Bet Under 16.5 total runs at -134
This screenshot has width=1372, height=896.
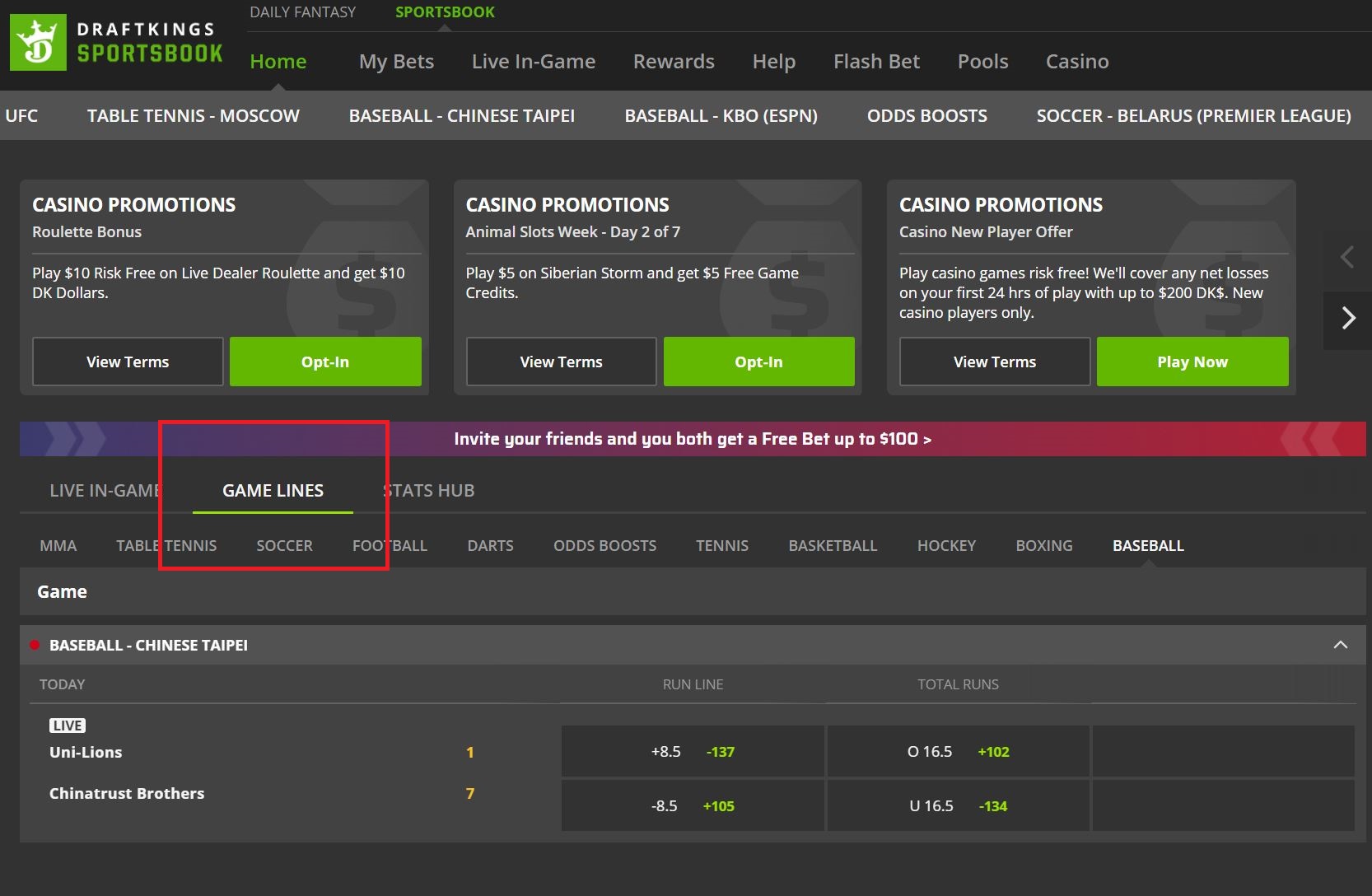point(958,805)
